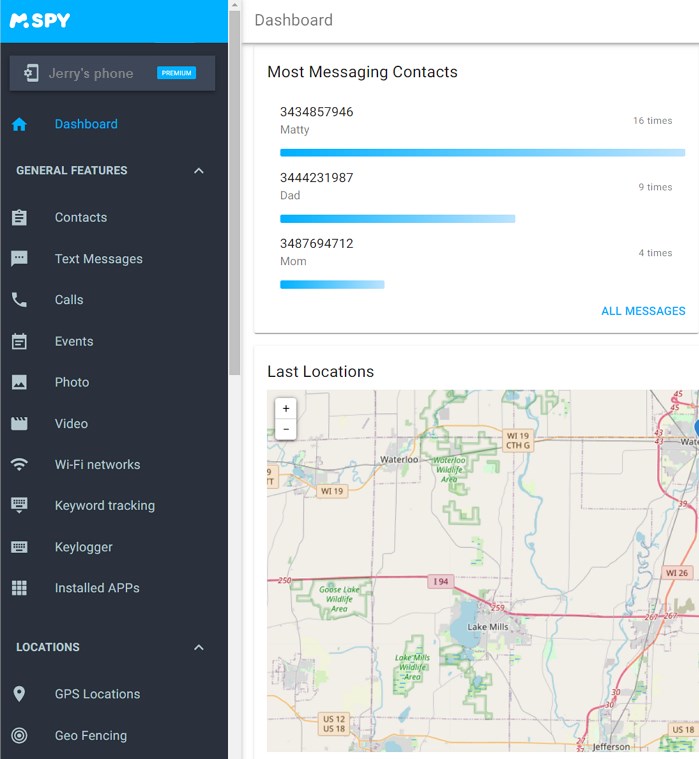Viewport: 699px width, 759px height.
Task: Click the Keylogger keyboard icon
Action: 19,547
